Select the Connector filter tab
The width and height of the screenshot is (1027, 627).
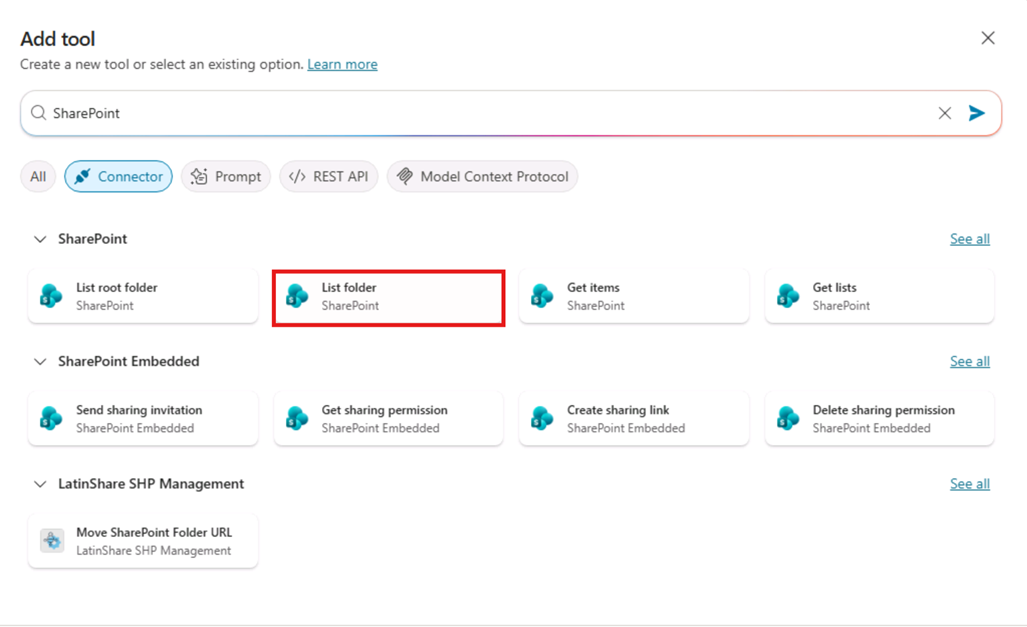(x=119, y=176)
